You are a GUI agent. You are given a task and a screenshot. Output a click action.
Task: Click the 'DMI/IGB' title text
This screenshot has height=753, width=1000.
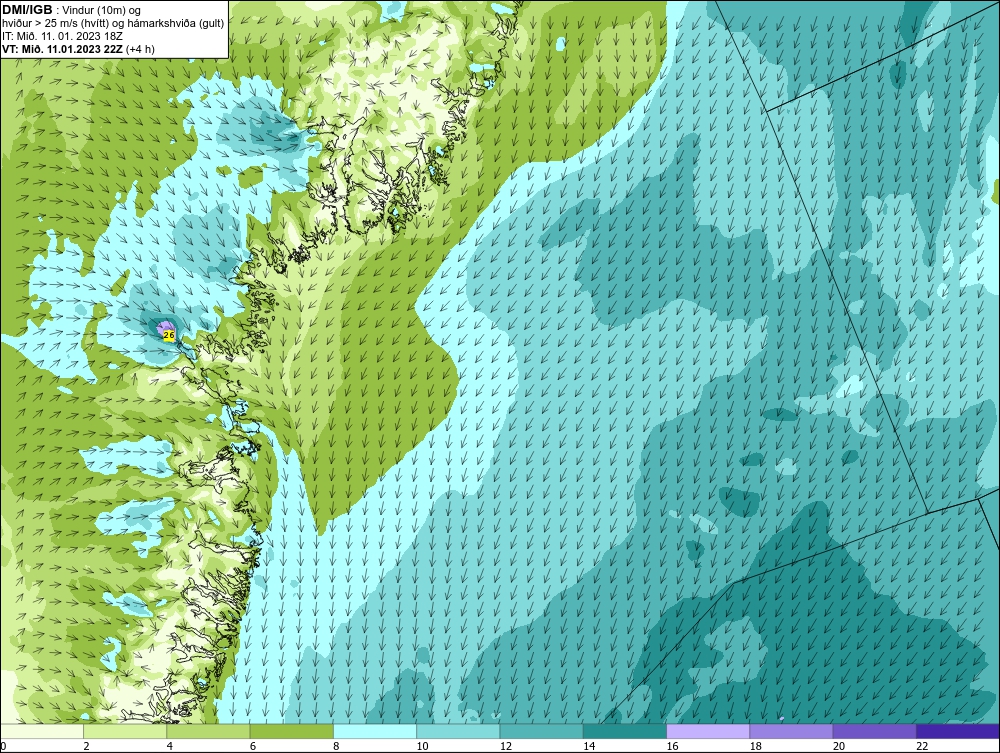pyautogui.click(x=27, y=10)
